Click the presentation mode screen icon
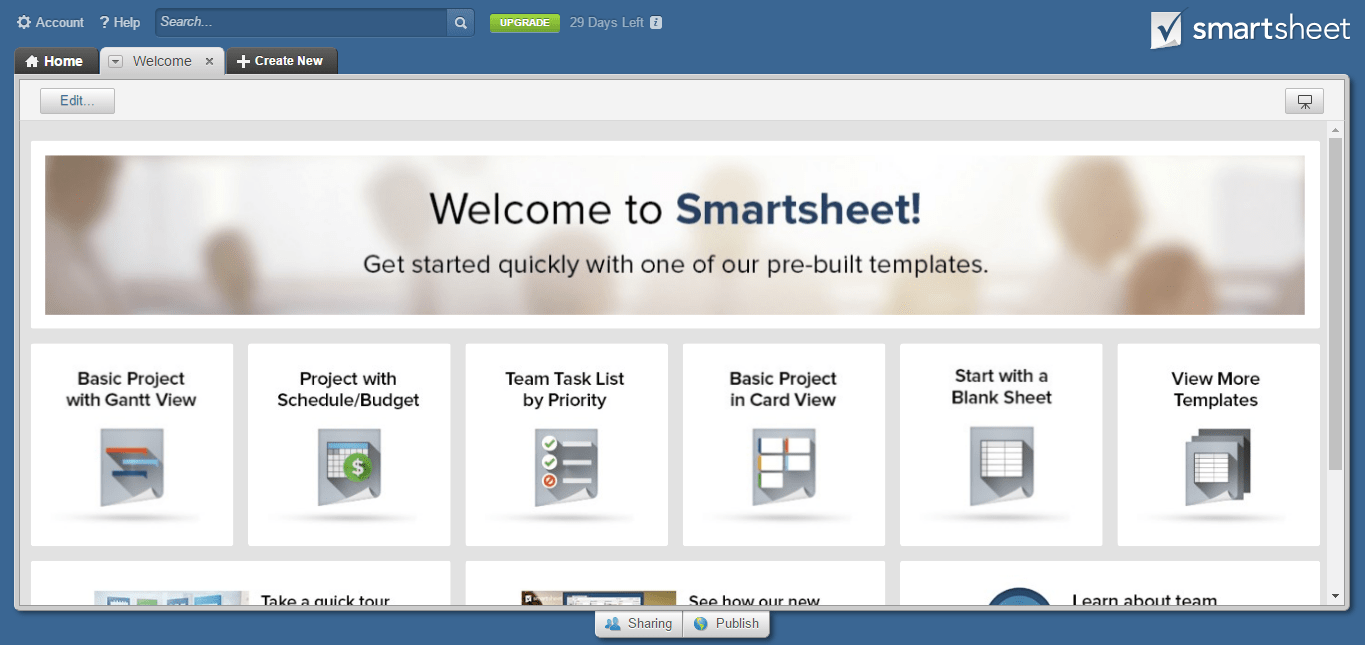 coord(1304,101)
